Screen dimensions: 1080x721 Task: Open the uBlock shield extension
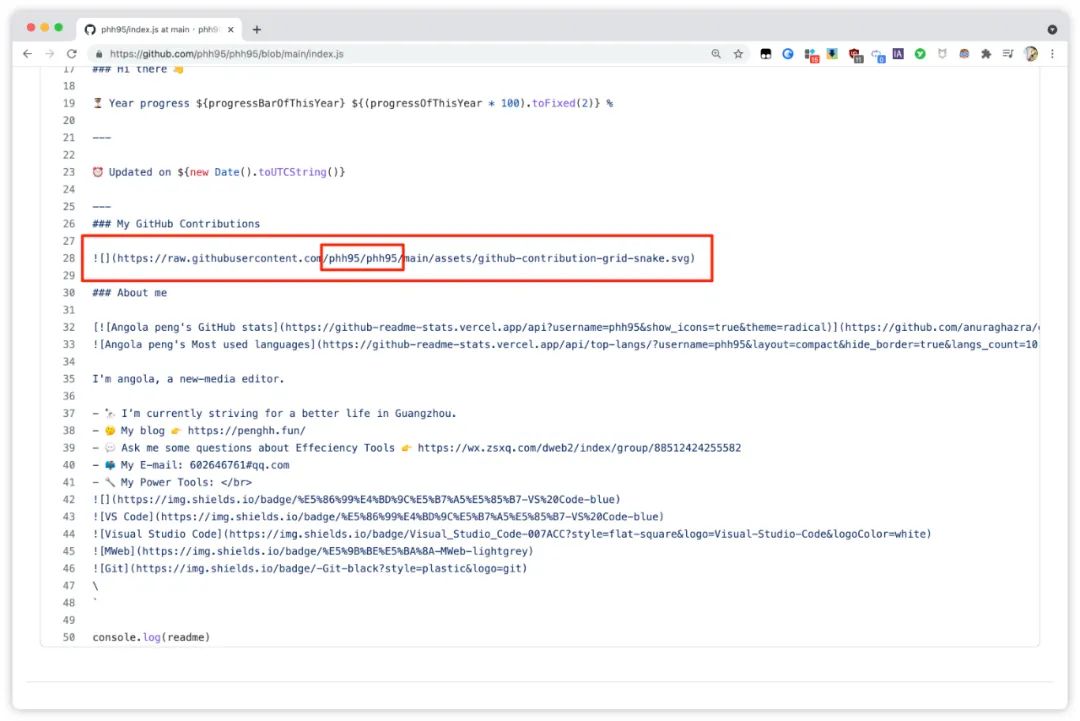(855, 55)
